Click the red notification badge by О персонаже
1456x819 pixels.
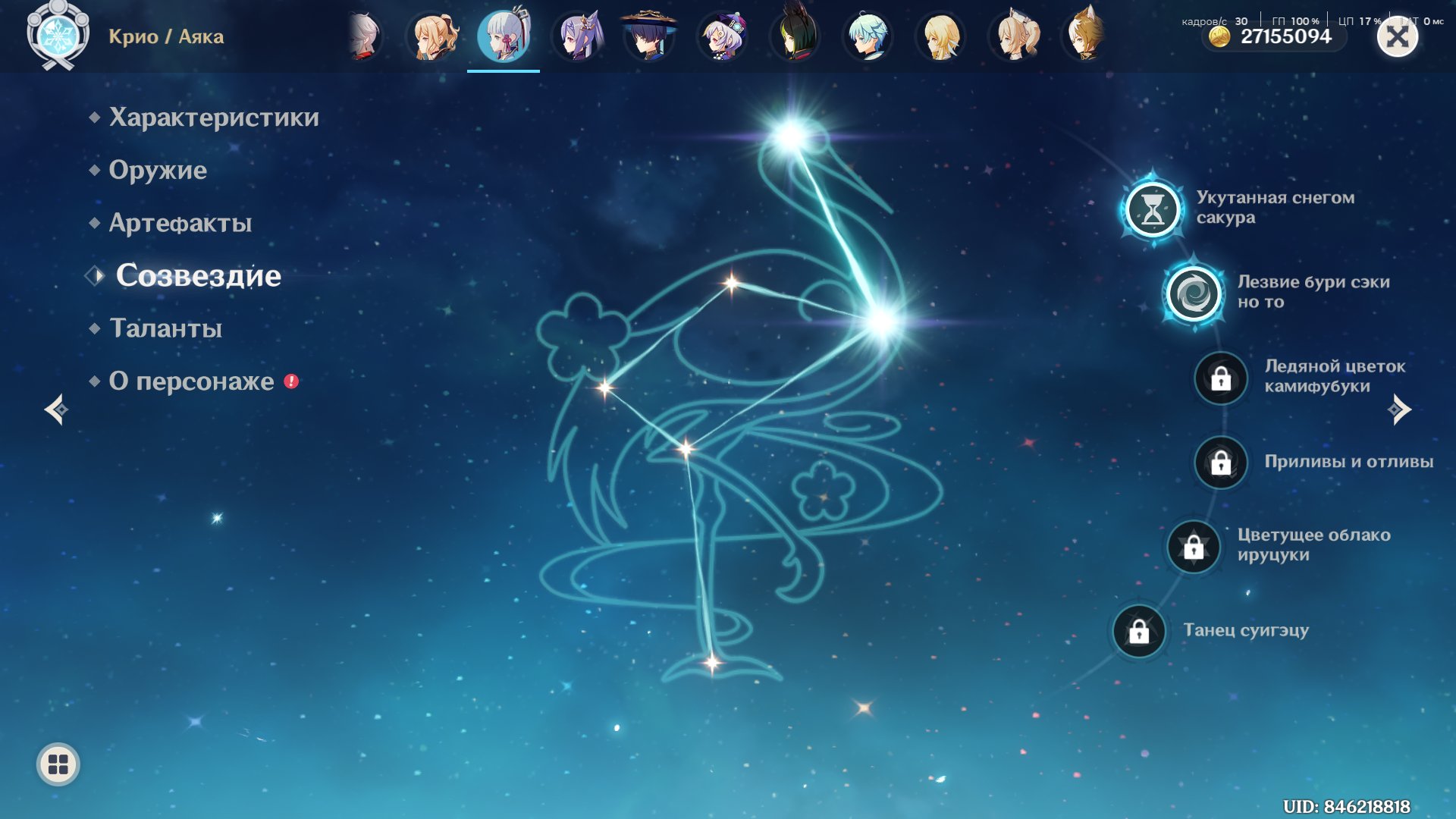291,381
